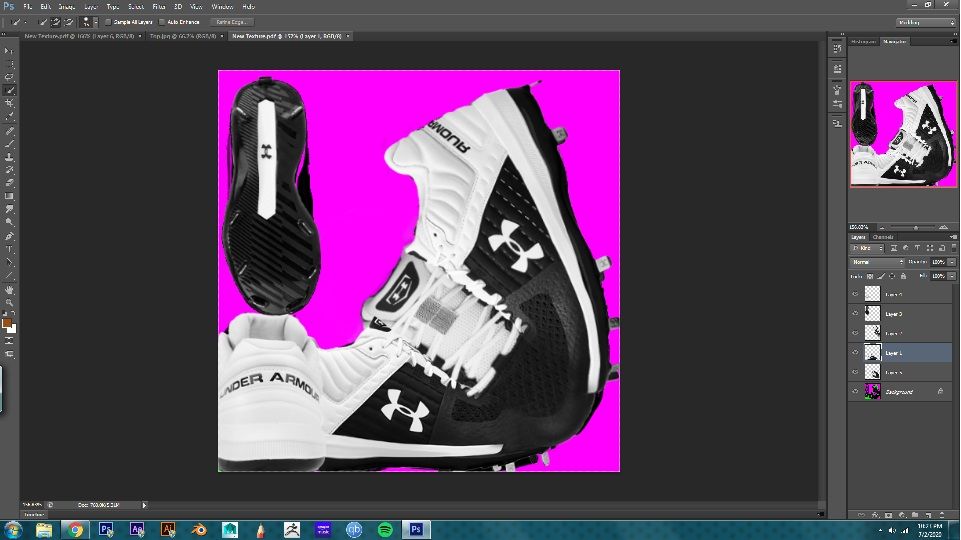Toggle visibility of the highlighted selected layer
961x540 pixels.
856,352
